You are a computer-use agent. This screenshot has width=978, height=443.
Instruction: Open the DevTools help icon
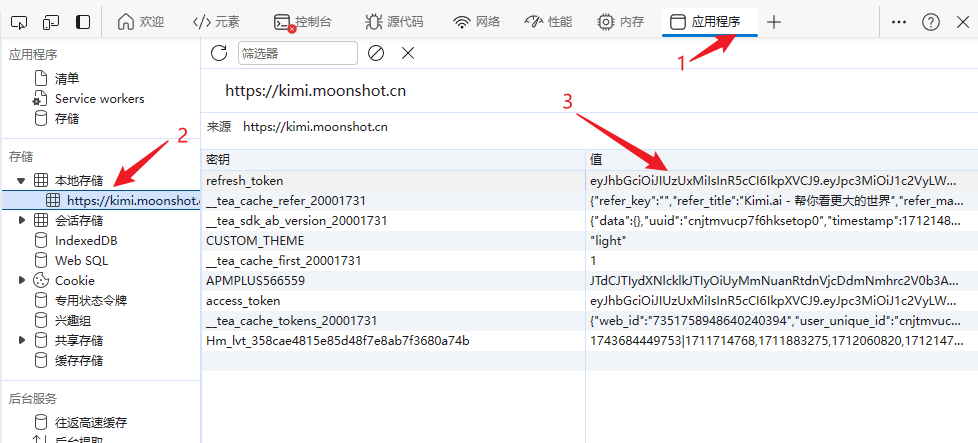930,22
